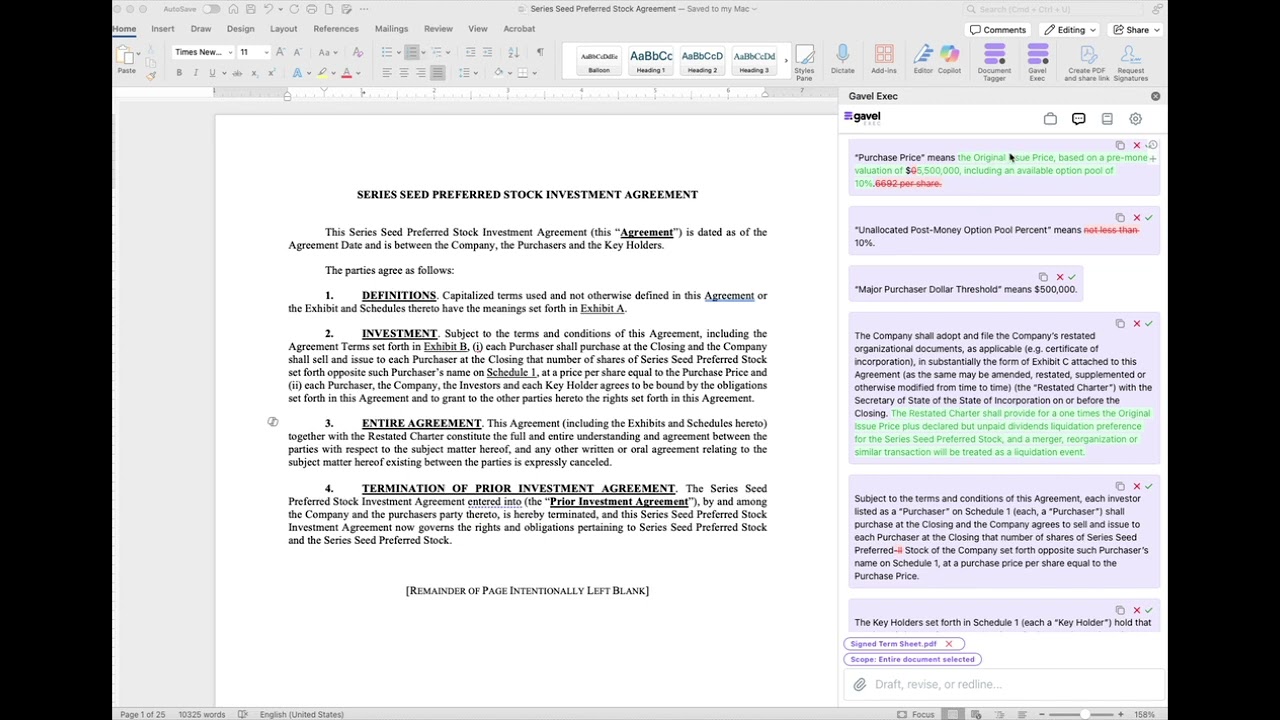The image size is (1280, 720).
Task: Switch to the References tab
Action: click(336, 29)
